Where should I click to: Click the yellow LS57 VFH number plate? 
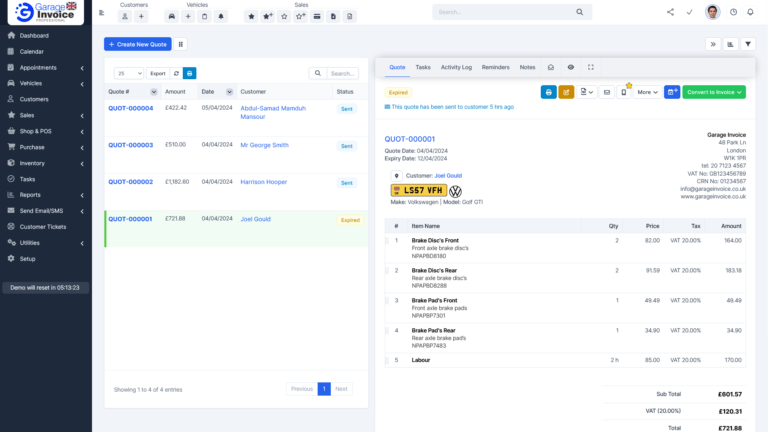(x=416, y=190)
